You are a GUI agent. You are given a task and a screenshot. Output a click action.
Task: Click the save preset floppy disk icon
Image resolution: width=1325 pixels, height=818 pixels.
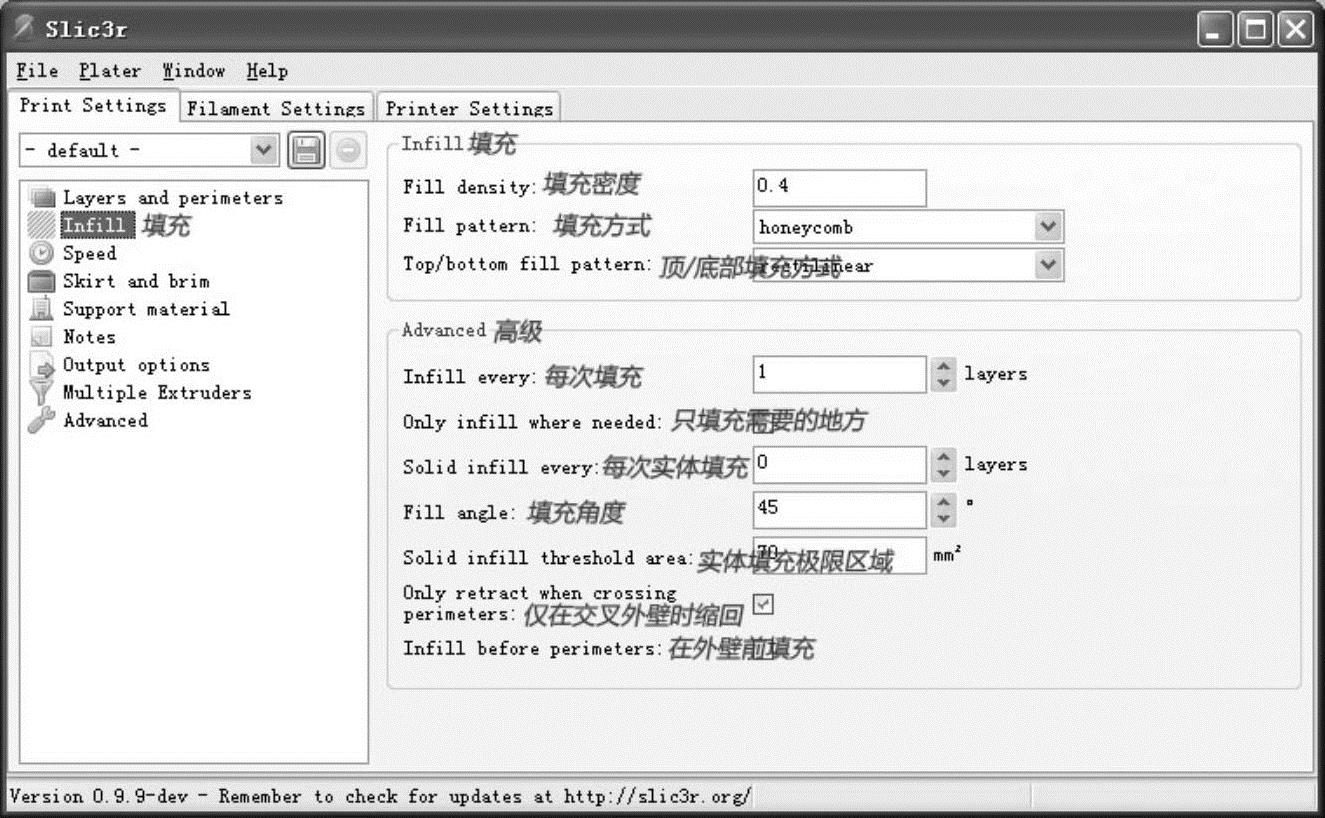[x=307, y=150]
